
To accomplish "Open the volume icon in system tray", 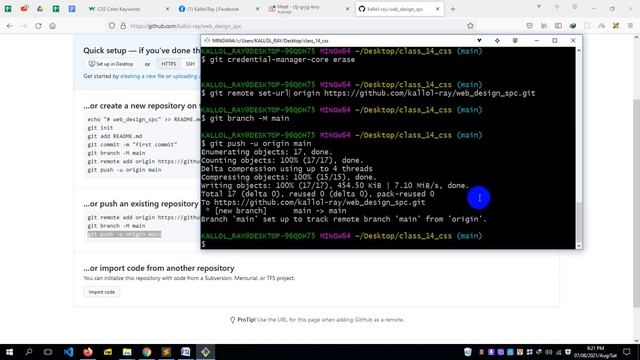I will pos(549,352).
